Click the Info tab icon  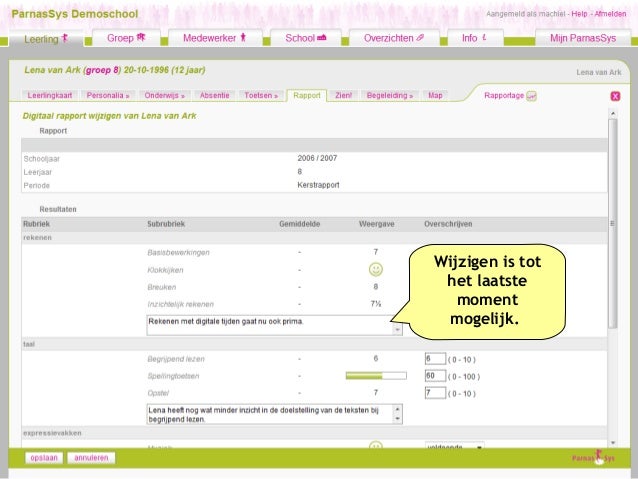484,37
